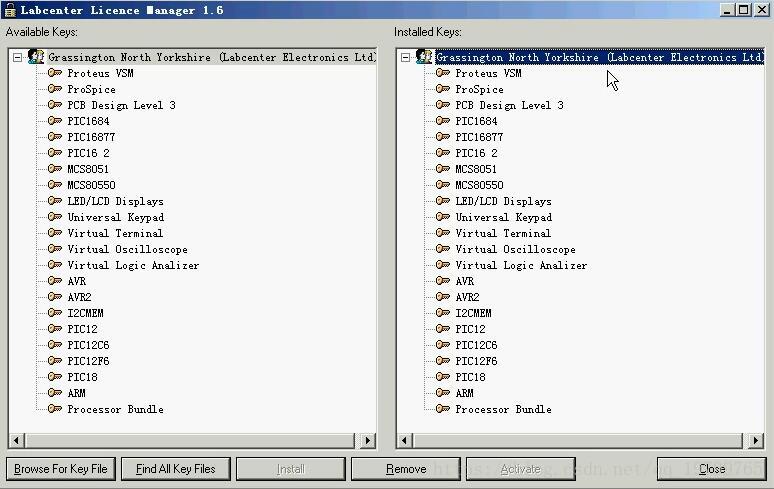Click the padlock icon in the title bar

(10, 10)
